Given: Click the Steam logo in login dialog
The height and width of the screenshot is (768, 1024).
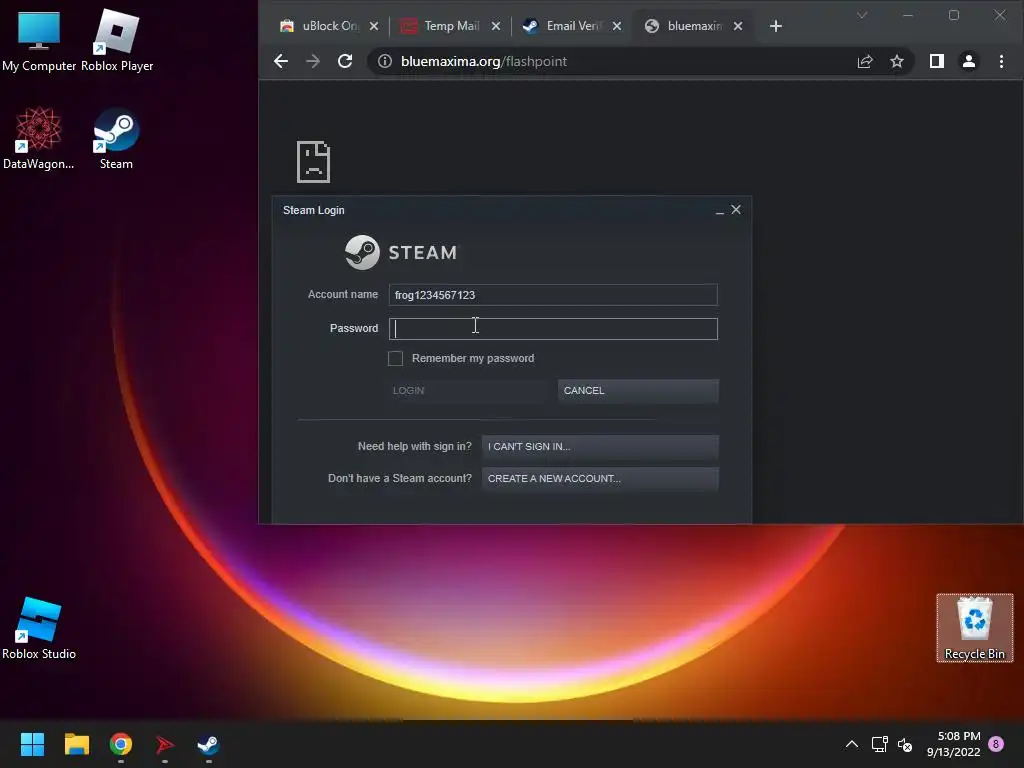Looking at the screenshot, I should point(402,252).
